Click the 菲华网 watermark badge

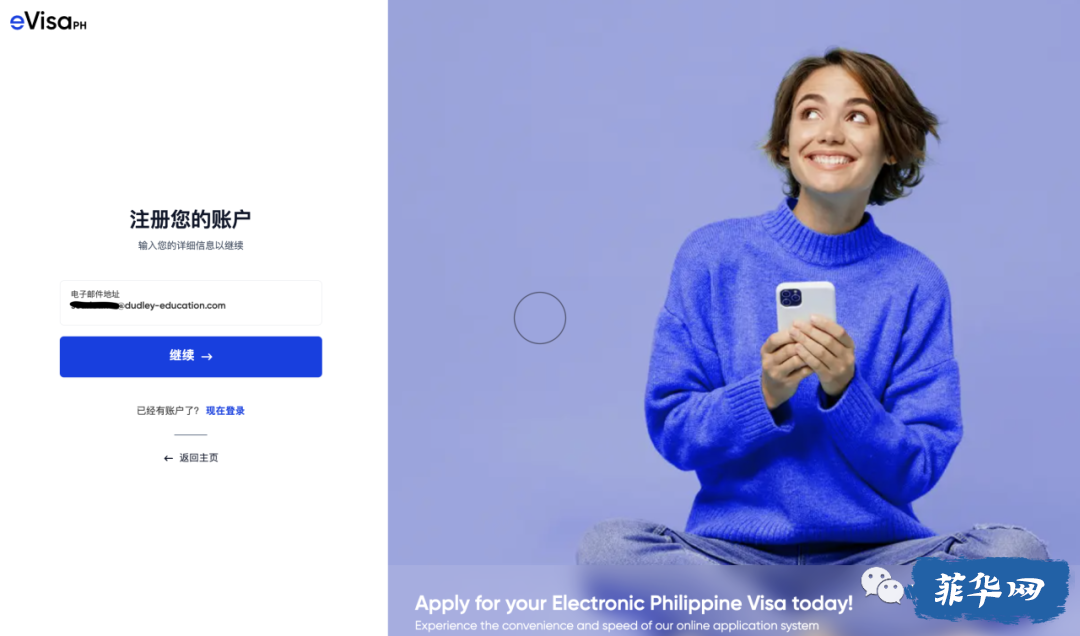990,591
